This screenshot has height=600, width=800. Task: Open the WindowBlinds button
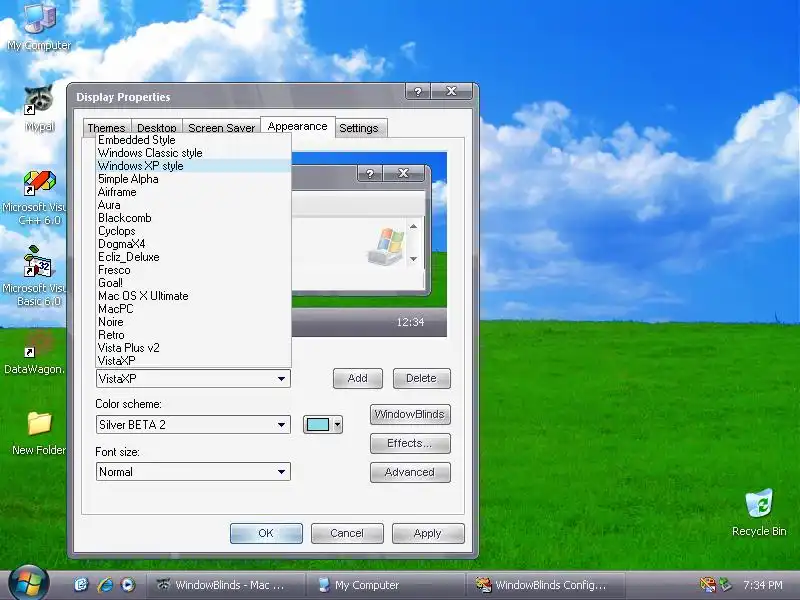[410, 414]
